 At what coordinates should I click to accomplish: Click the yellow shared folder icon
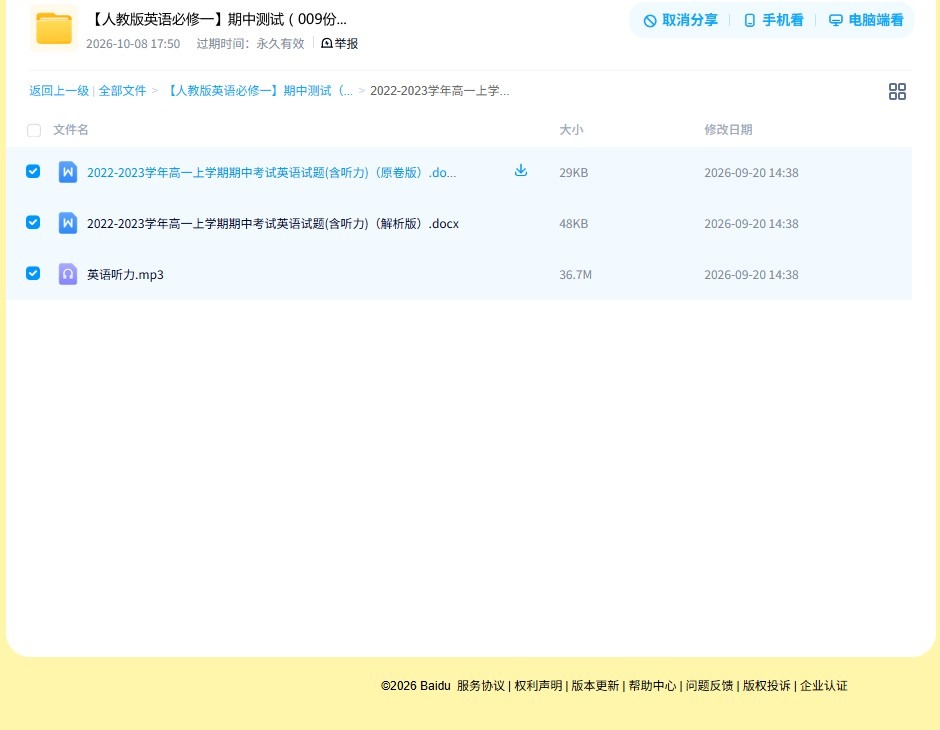pos(53,28)
